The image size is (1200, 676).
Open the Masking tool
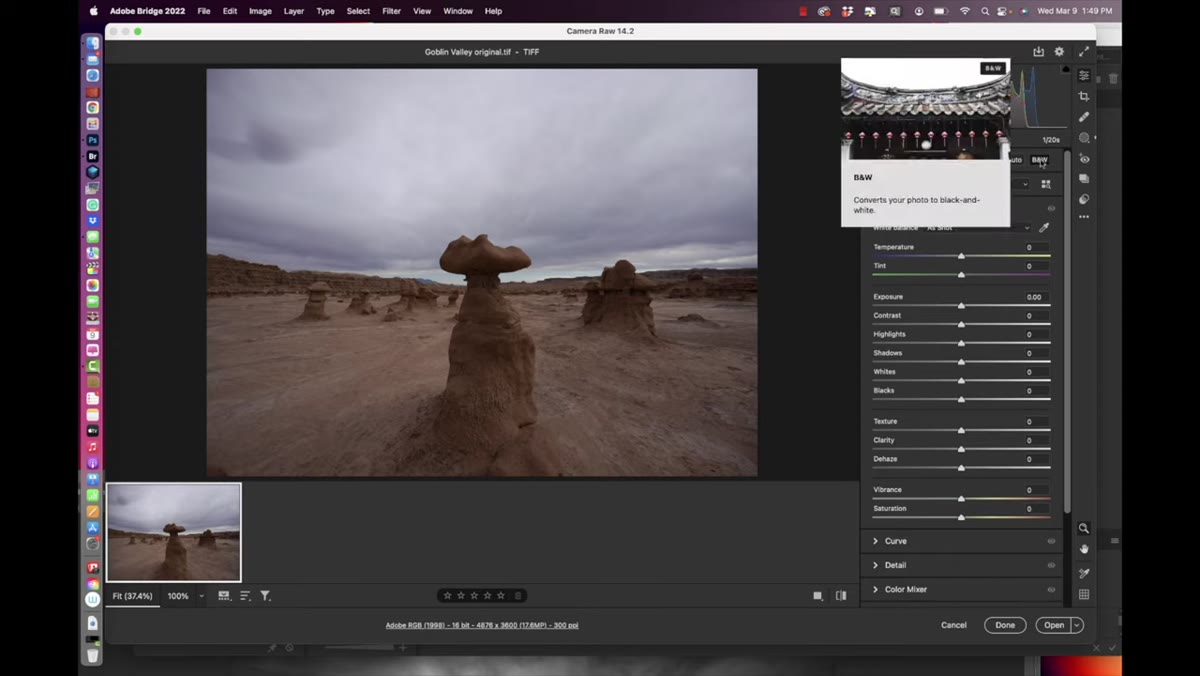click(x=1084, y=138)
